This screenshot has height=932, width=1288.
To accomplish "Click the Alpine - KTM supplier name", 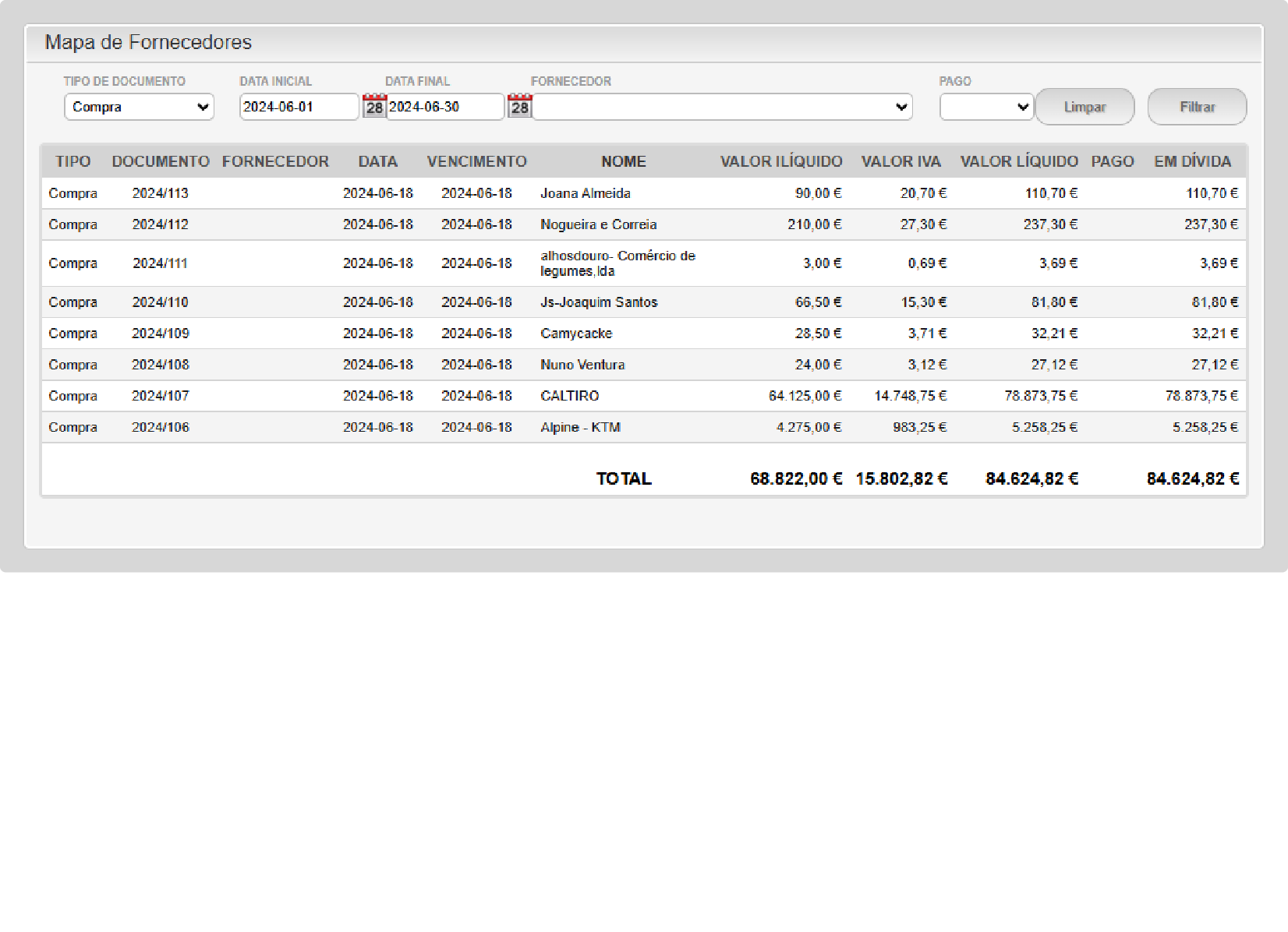I will 580,427.
